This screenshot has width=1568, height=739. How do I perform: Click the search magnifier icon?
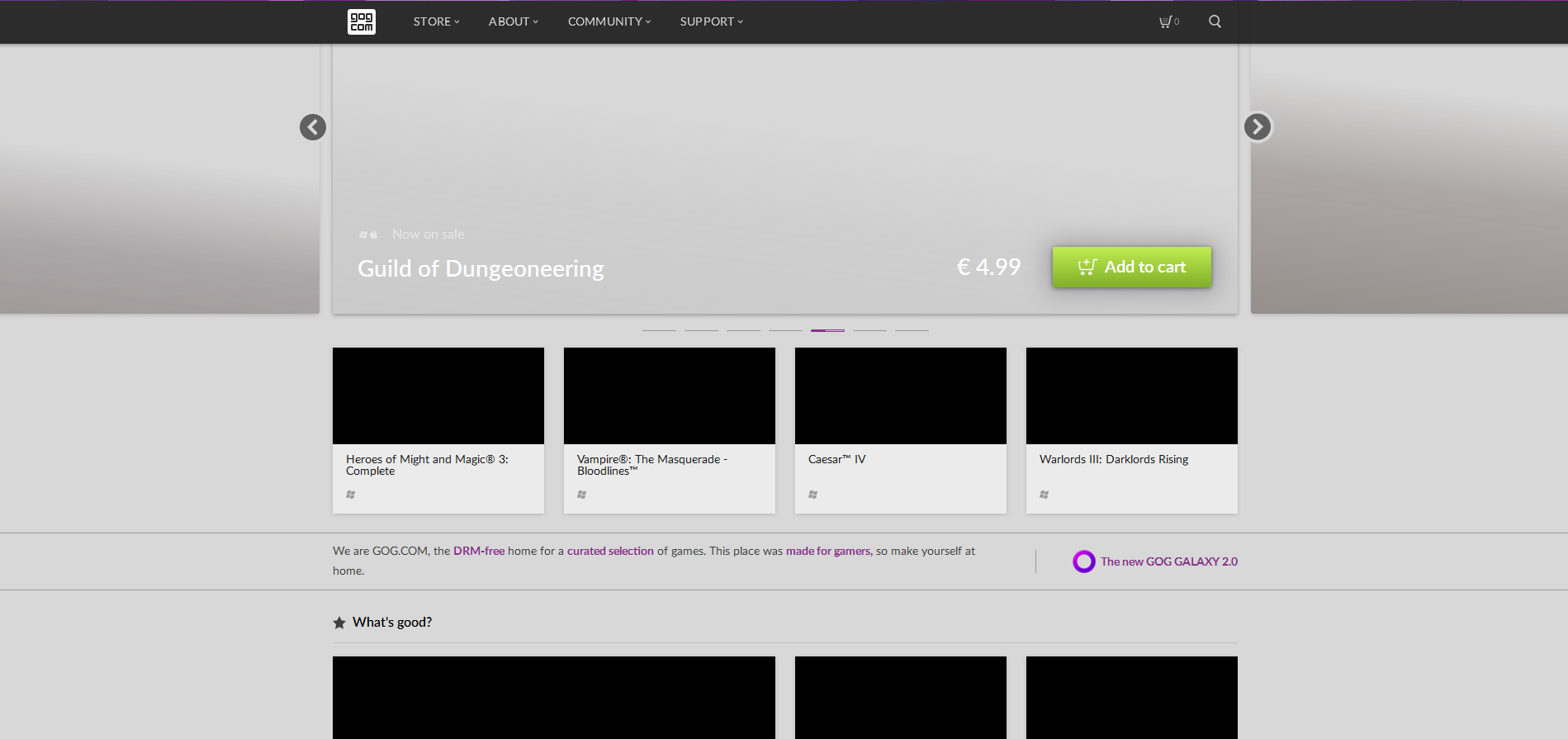point(1215,21)
